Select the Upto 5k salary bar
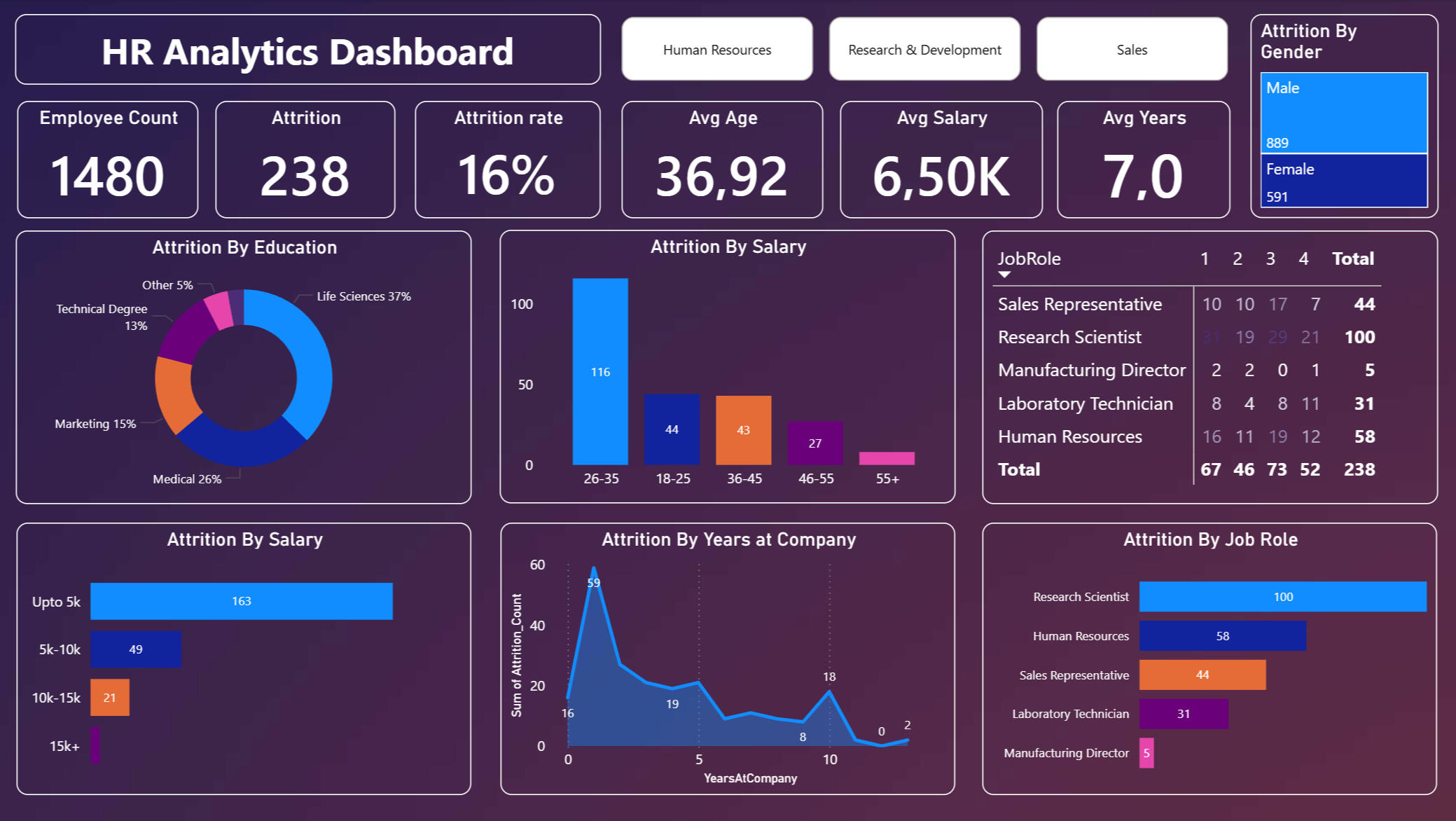Screen dimensions: 1456x821 [x=241, y=601]
